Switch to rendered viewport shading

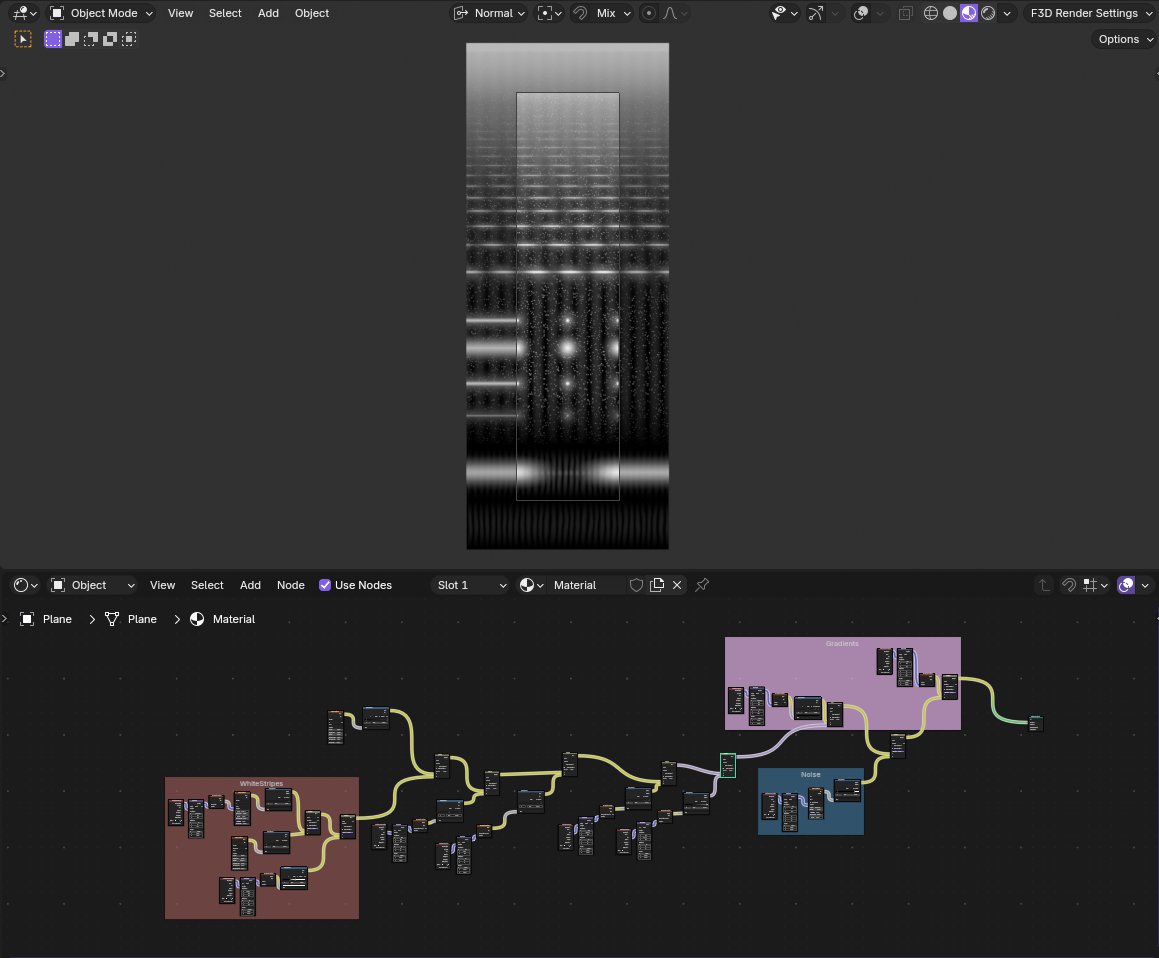(988, 13)
